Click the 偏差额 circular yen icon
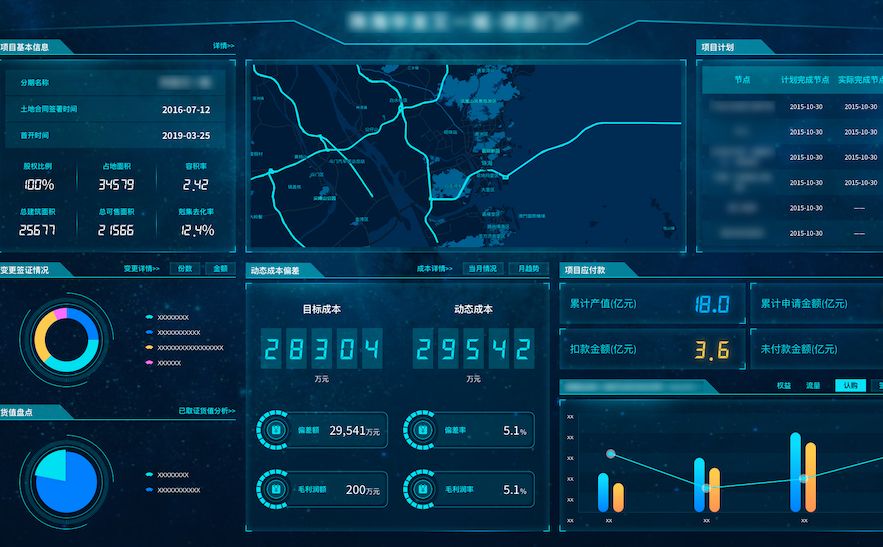Viewport: 883px width, 547px height. [274, 430]
